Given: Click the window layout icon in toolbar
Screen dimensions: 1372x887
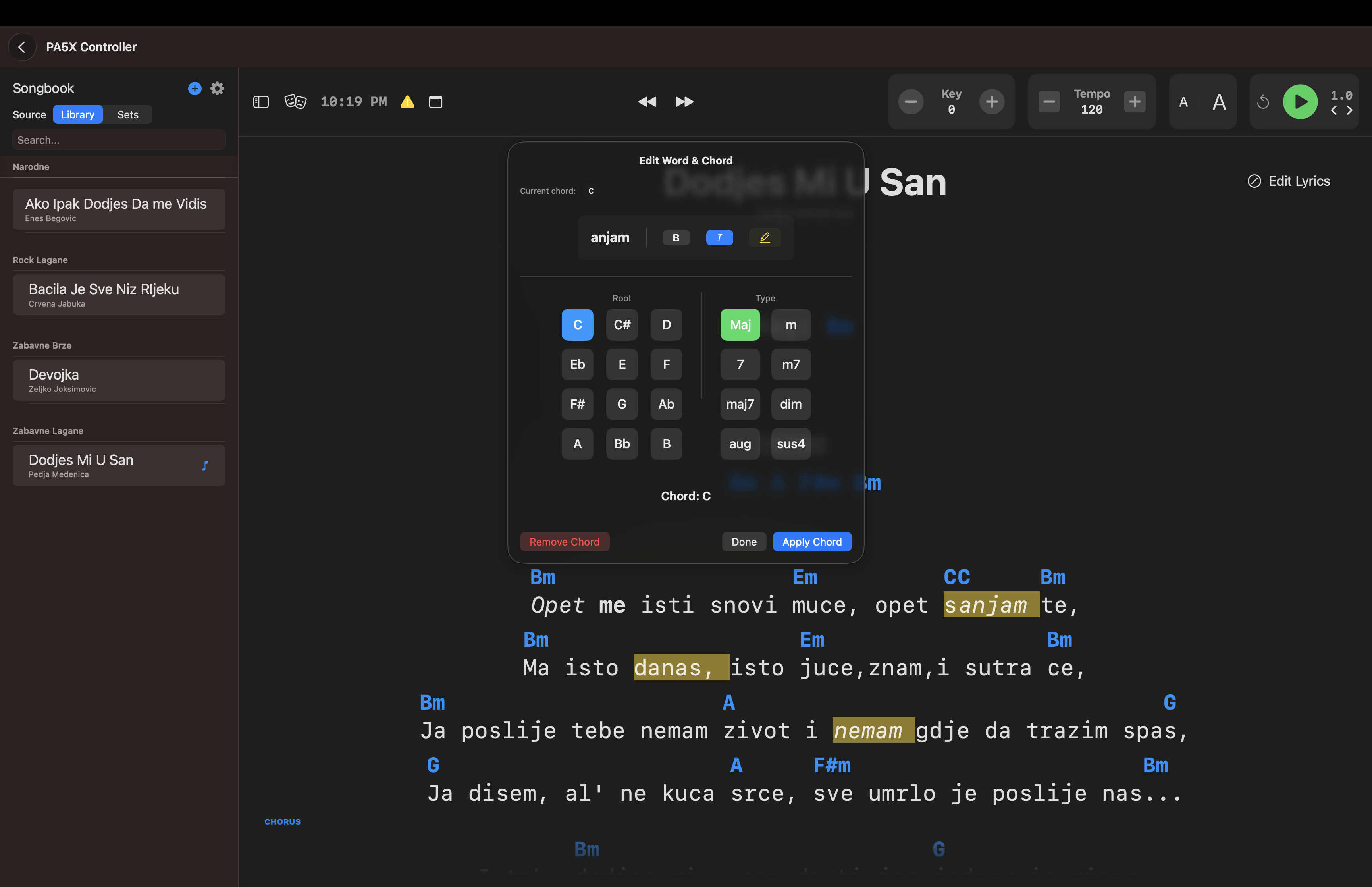Looking at the screenshot, I should [x=436, y=102].
